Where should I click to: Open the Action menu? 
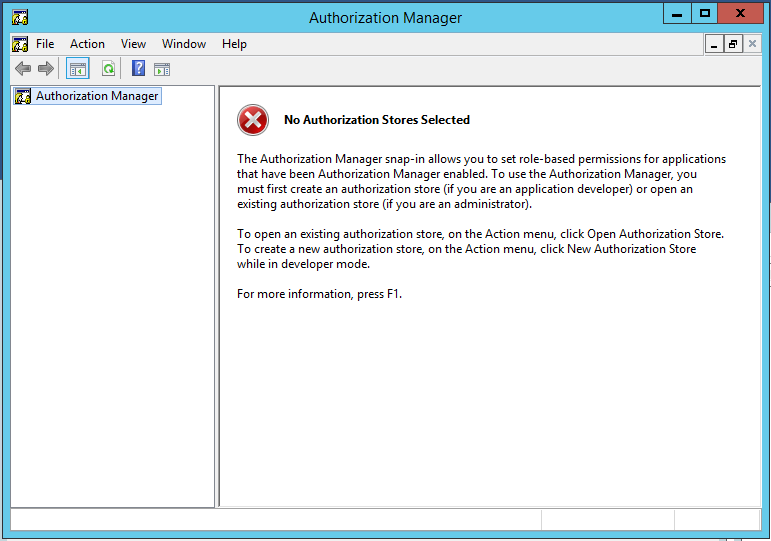click(x=87, y=44)
